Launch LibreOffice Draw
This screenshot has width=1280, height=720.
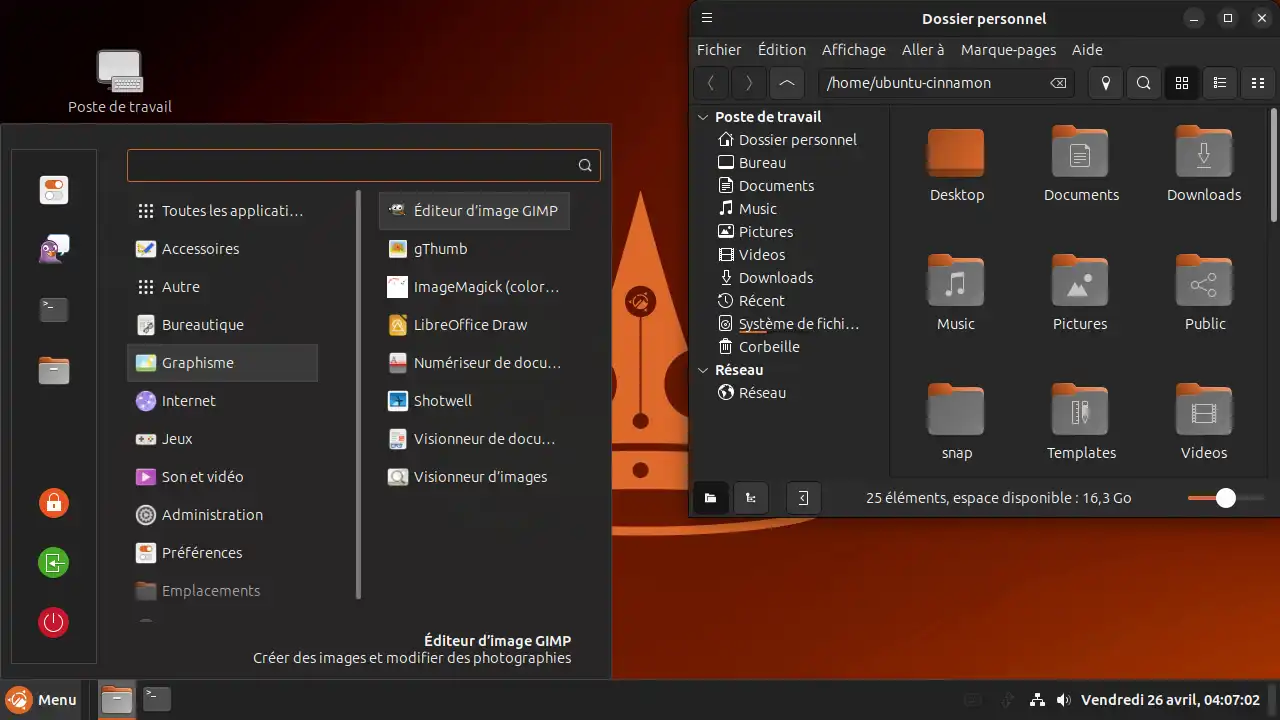coord(474,325)
